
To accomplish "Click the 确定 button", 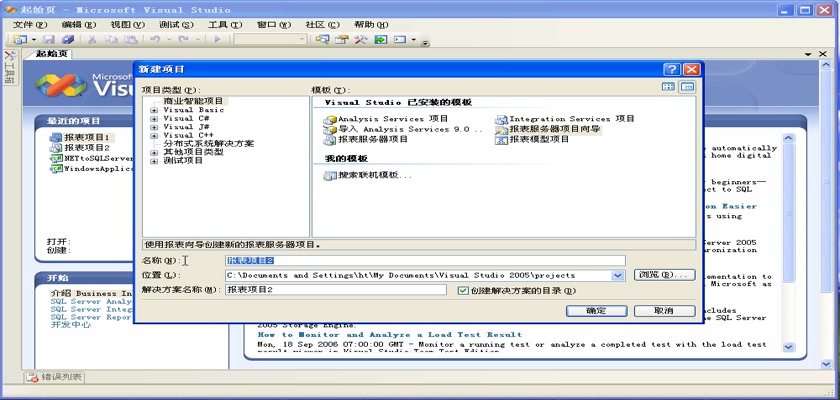I will point(596,311).
